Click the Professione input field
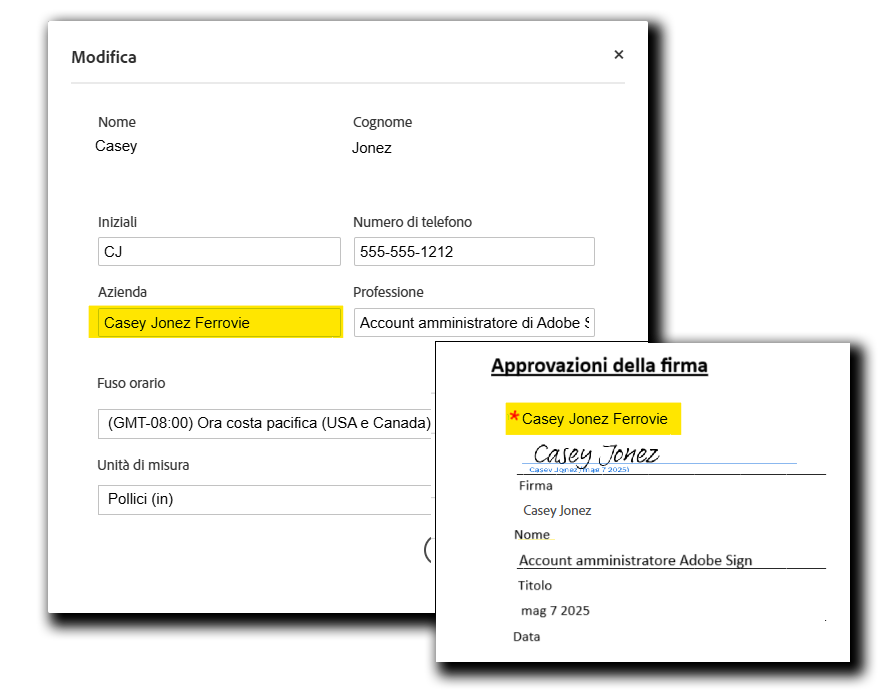 [474, 322]
